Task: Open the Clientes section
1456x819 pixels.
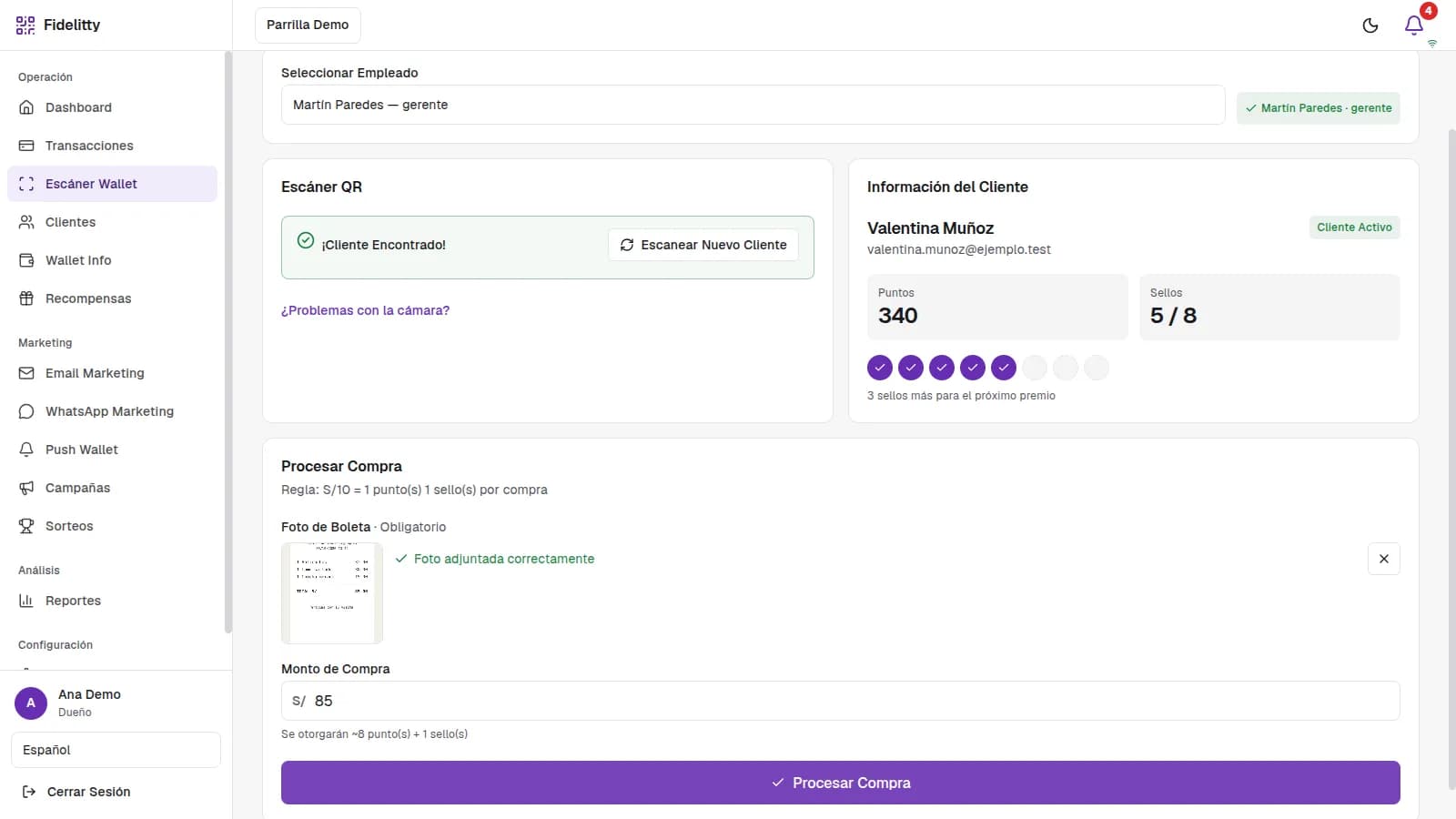Action: 112,222
